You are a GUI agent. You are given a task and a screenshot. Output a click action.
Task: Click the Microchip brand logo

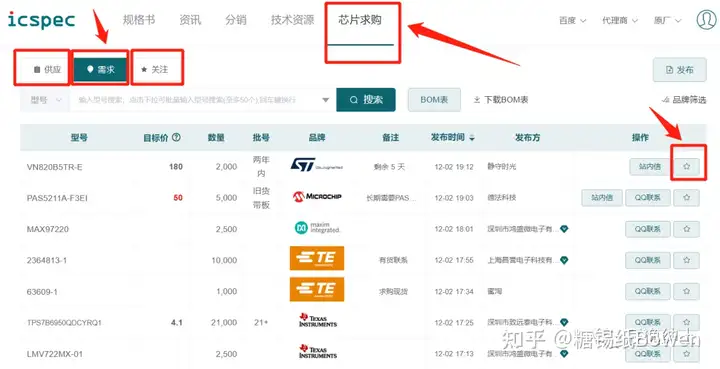317,196
